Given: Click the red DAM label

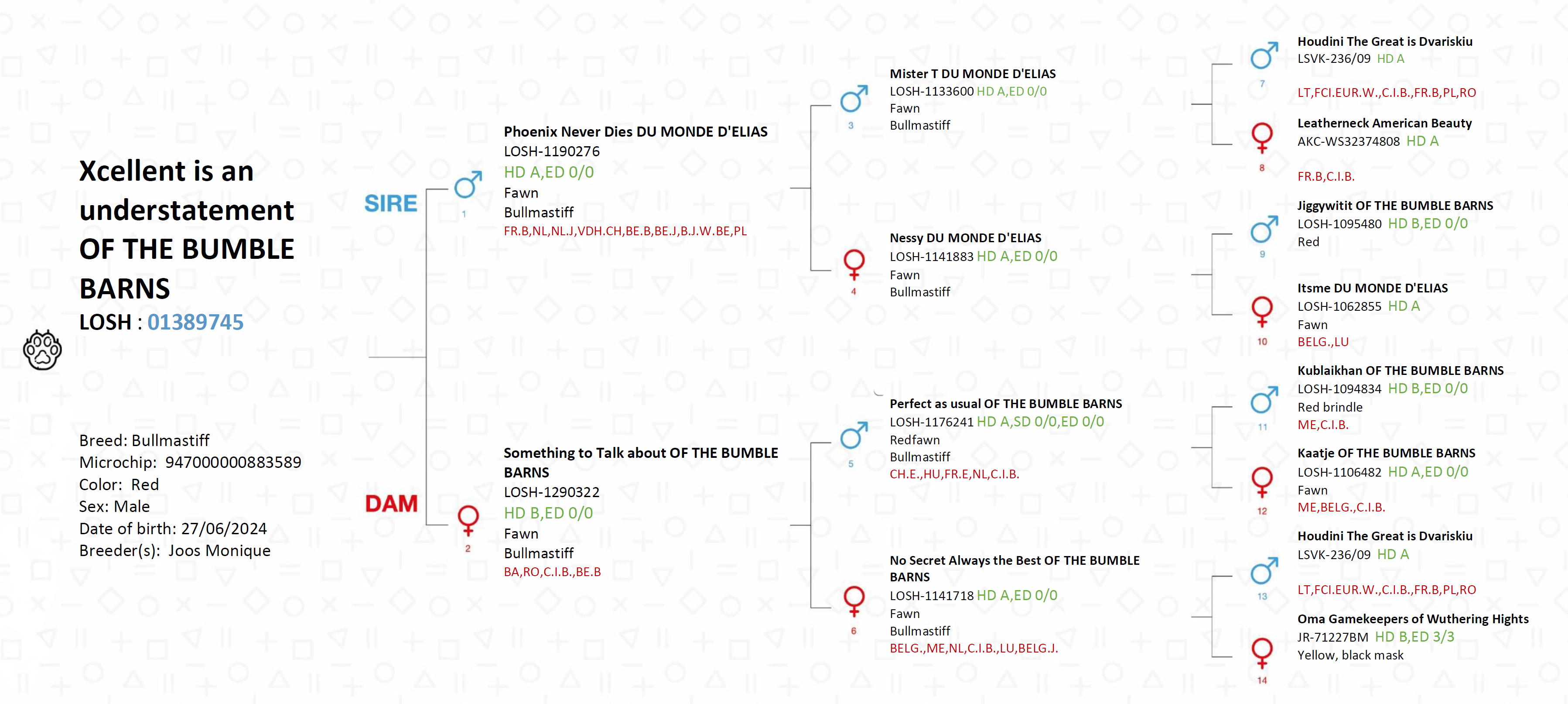Looking at the screenshot, I should click(x=391, y=504).
